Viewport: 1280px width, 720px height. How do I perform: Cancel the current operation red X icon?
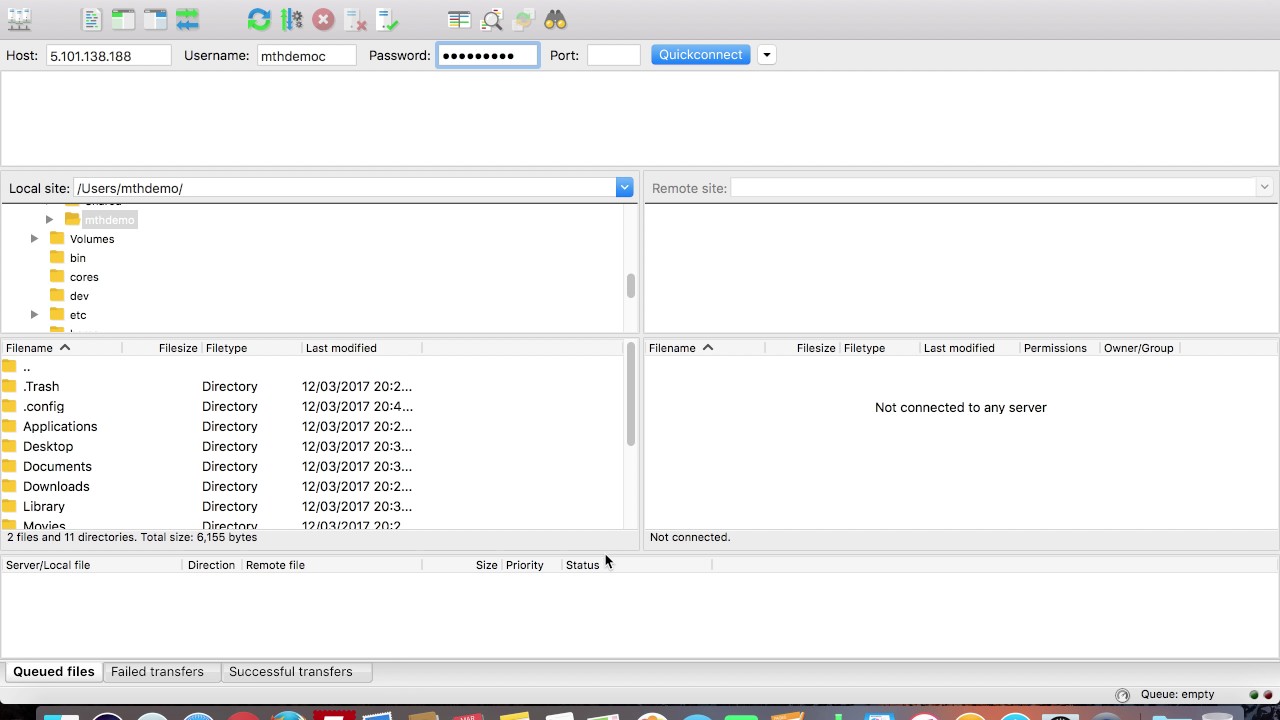(x=323, y=19)
